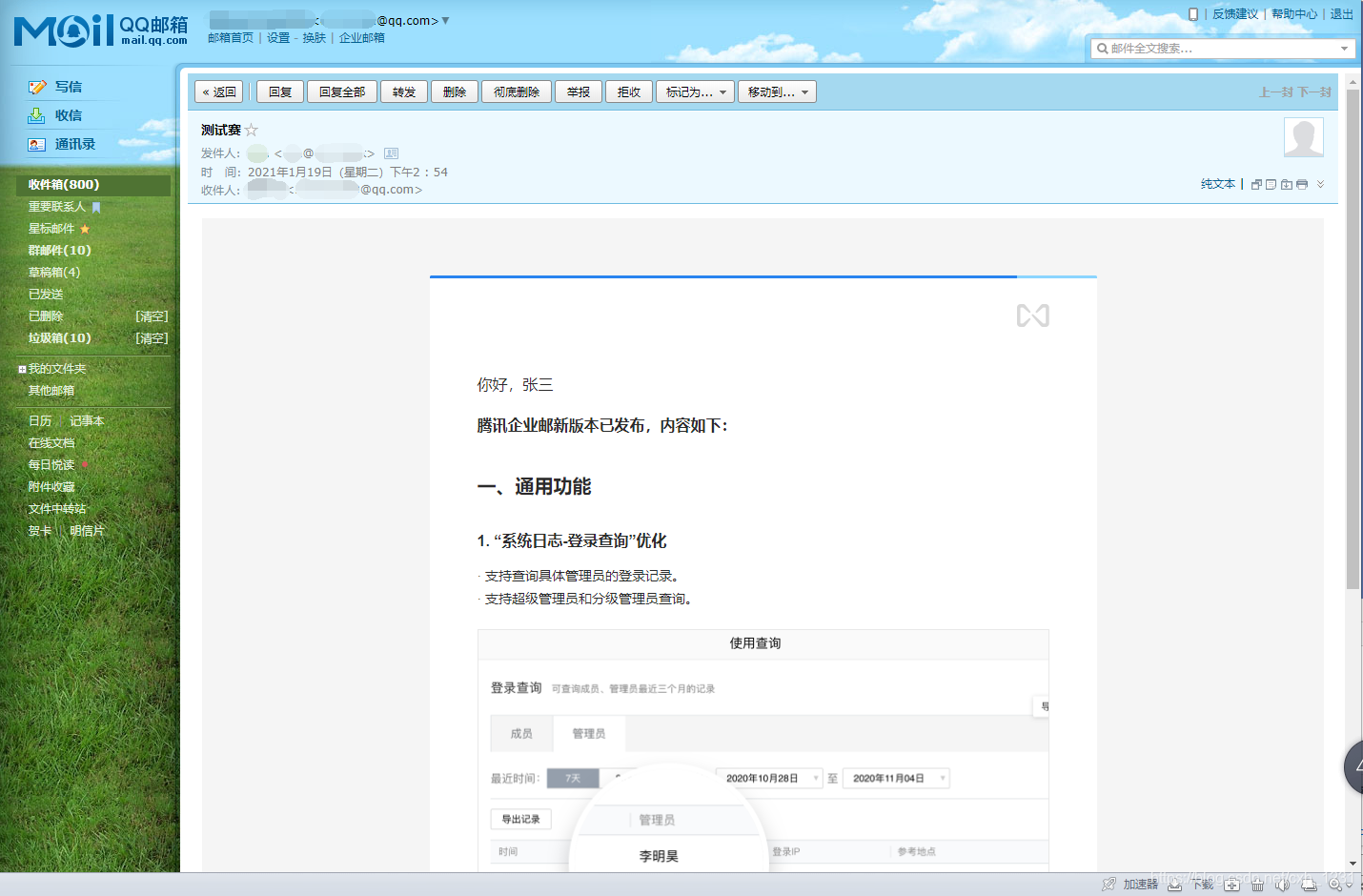Star the 测试赛 email
1363x896 pixels.
tap(252, 130)
